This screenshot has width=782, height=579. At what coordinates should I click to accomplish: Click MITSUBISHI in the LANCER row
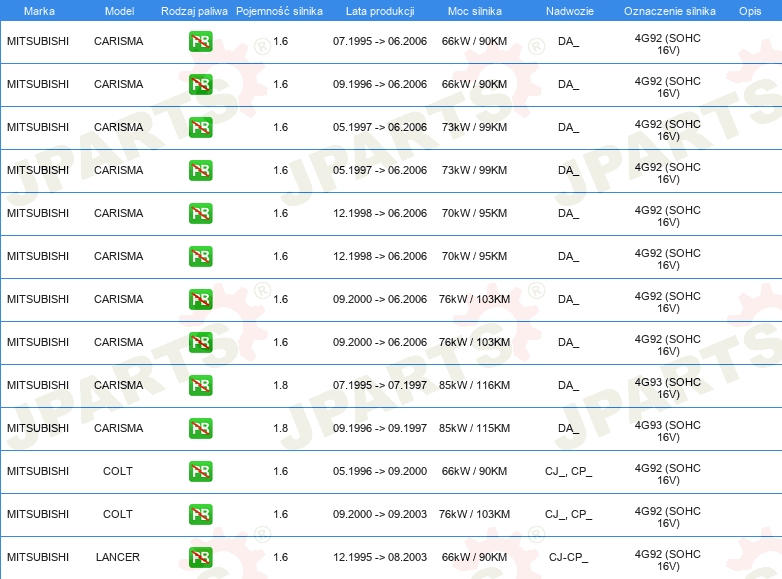point(38,557)
